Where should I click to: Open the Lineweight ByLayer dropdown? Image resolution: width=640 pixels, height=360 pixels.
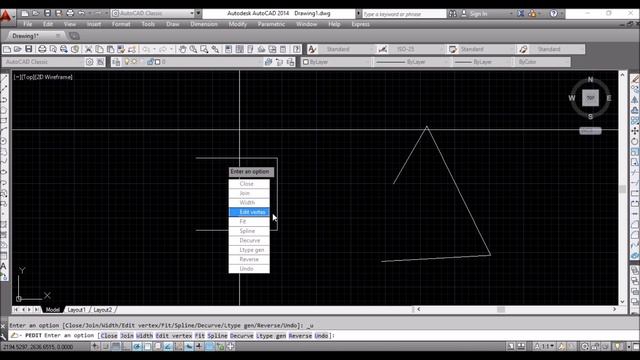482,62
